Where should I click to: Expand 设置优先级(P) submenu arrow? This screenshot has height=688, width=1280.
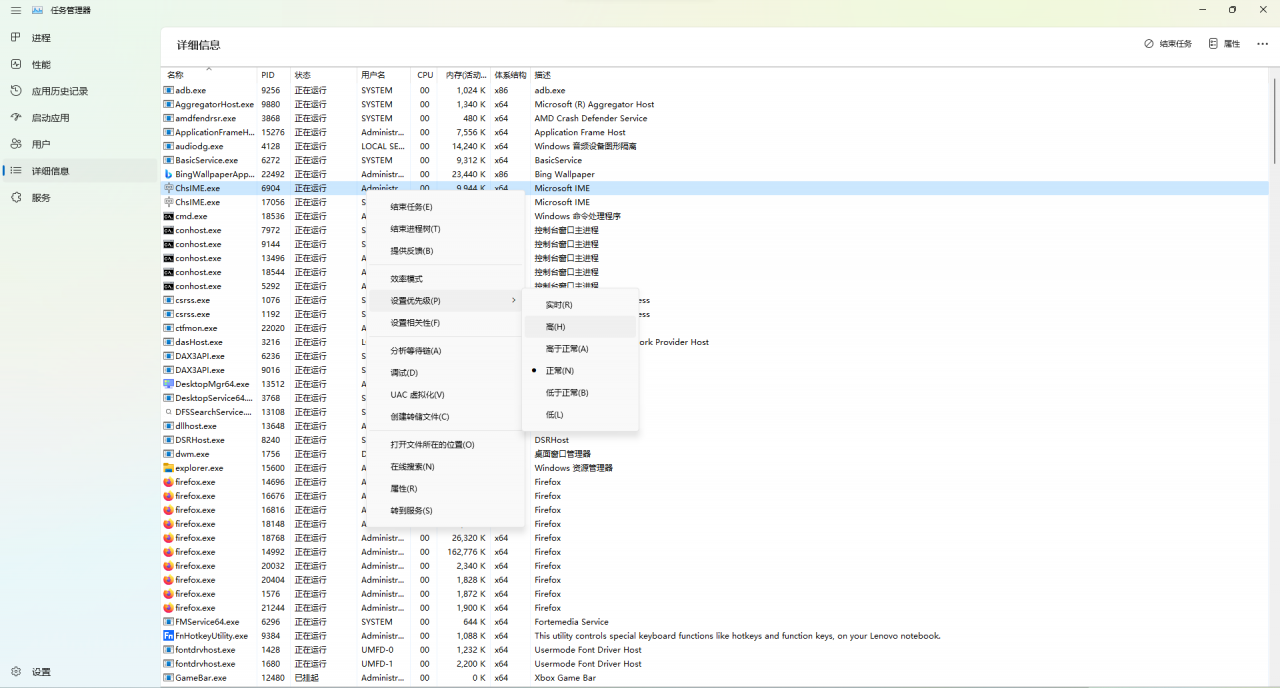tap(514, 301)
